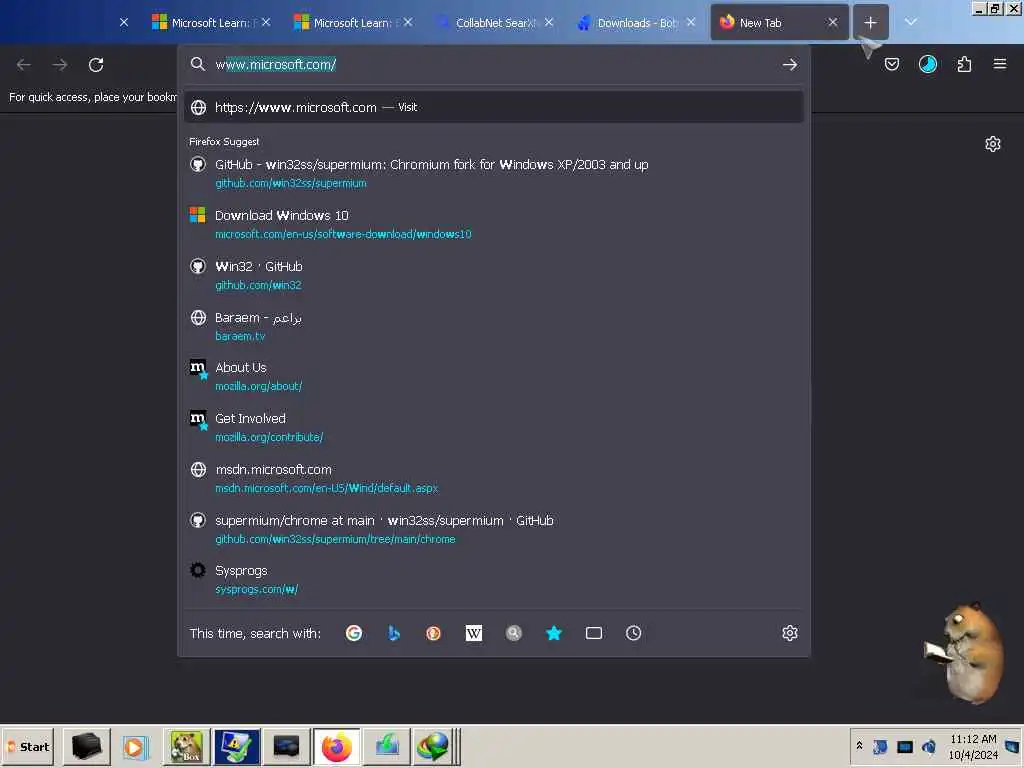Viewport: 1024px width, 768px height.
Task: Select the New Tab tab
Action: pos(771,23)
